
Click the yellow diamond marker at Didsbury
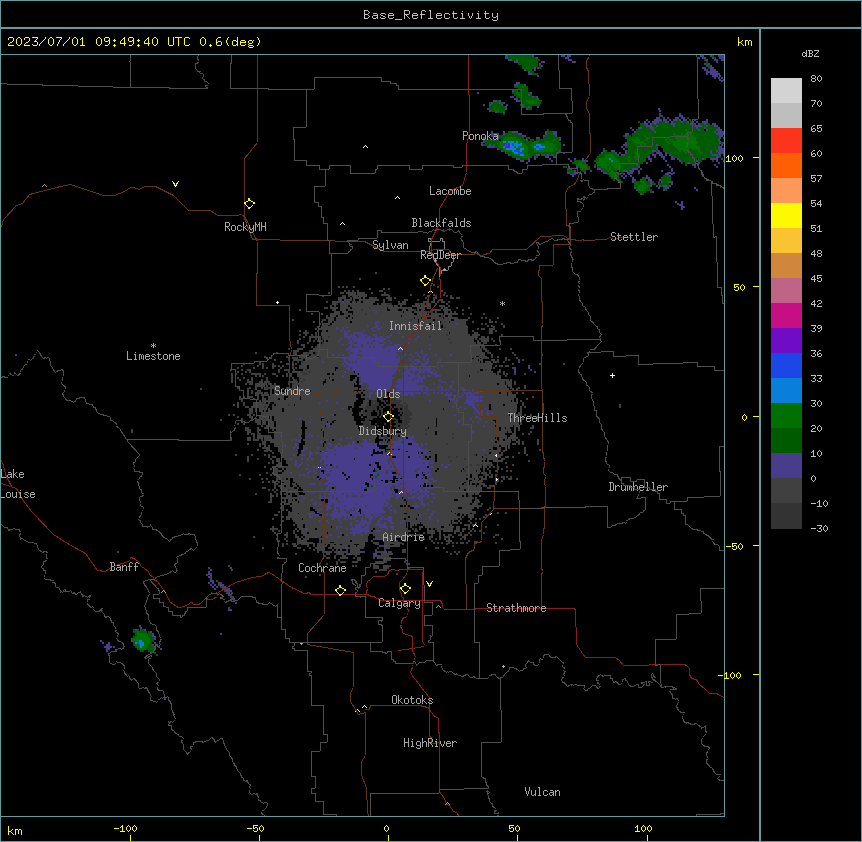click(388, 416)
